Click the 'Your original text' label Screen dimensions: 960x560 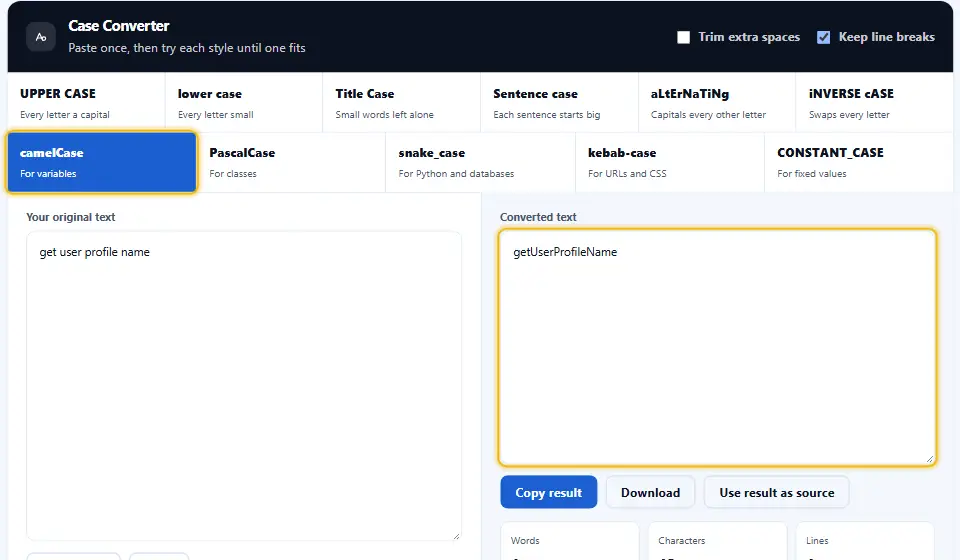coord(70,217)
